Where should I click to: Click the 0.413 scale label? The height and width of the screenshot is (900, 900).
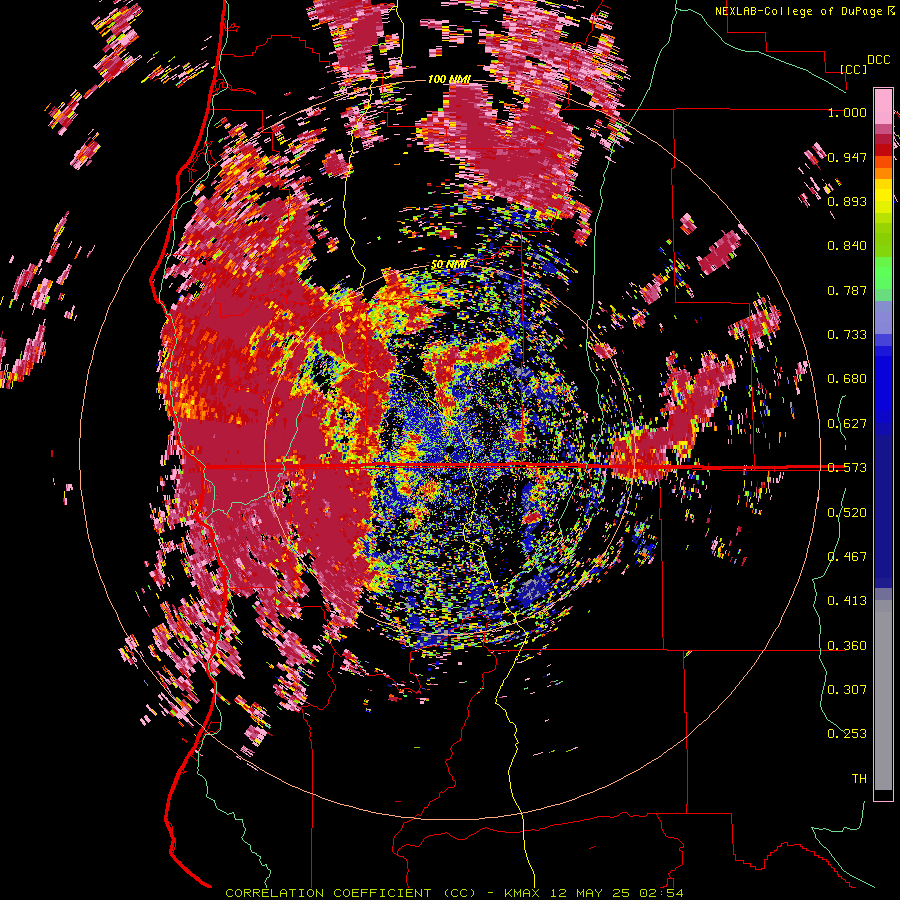[x=847, y=601]
